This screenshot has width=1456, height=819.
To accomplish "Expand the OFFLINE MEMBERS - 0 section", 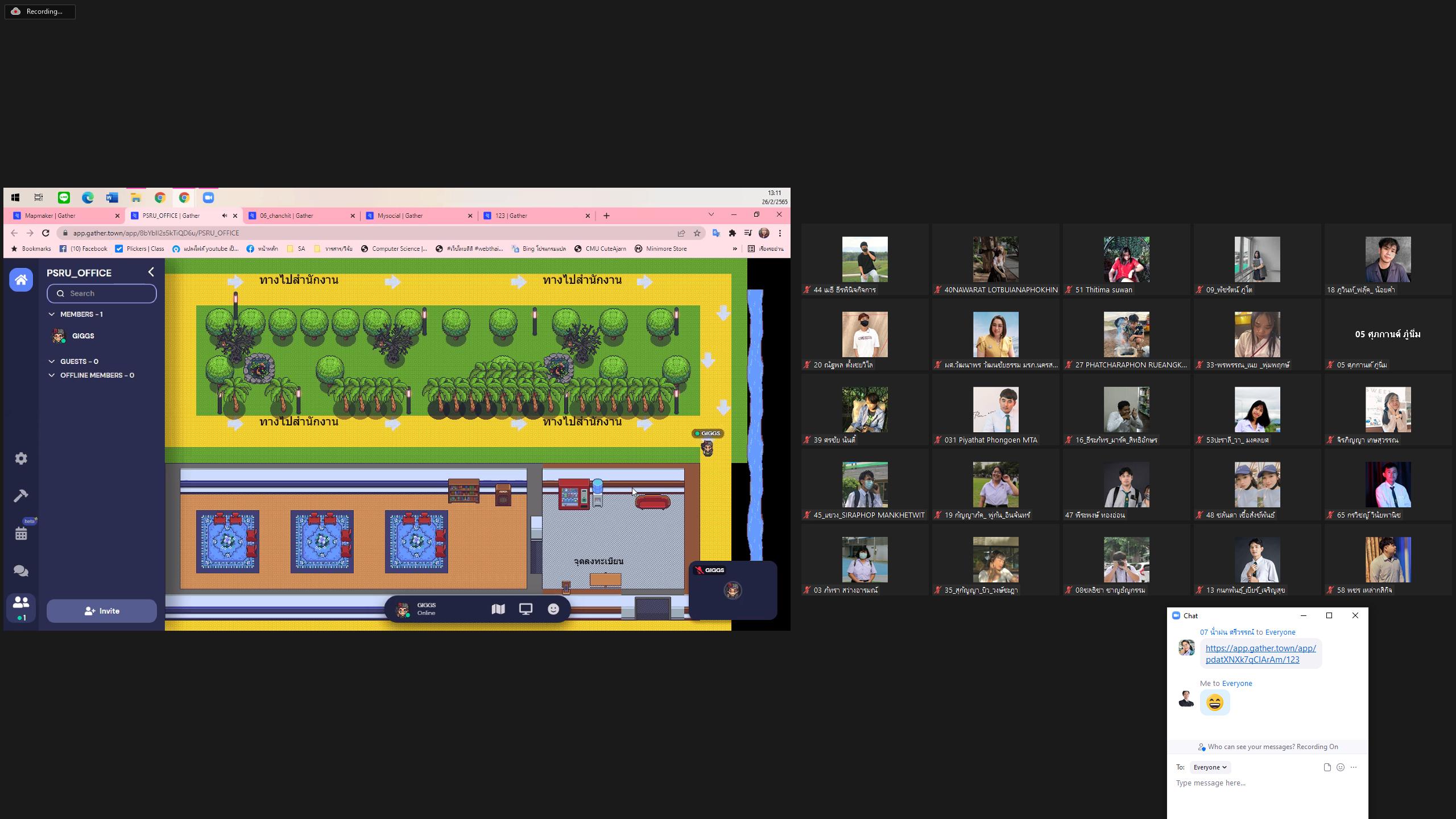I will tap(52, 375).
